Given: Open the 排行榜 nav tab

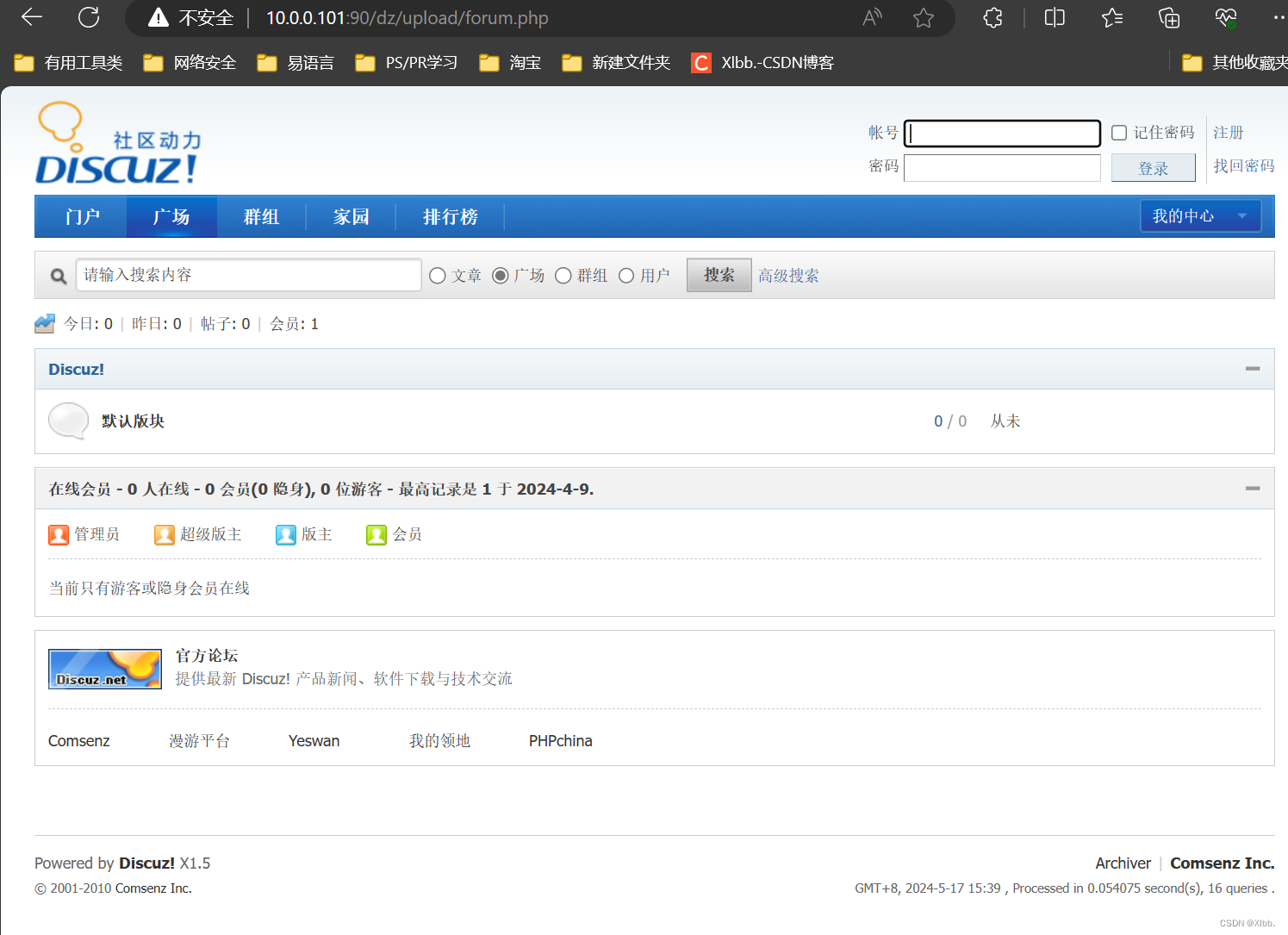Looking at the screenshot, I should [x=451, y=217].
